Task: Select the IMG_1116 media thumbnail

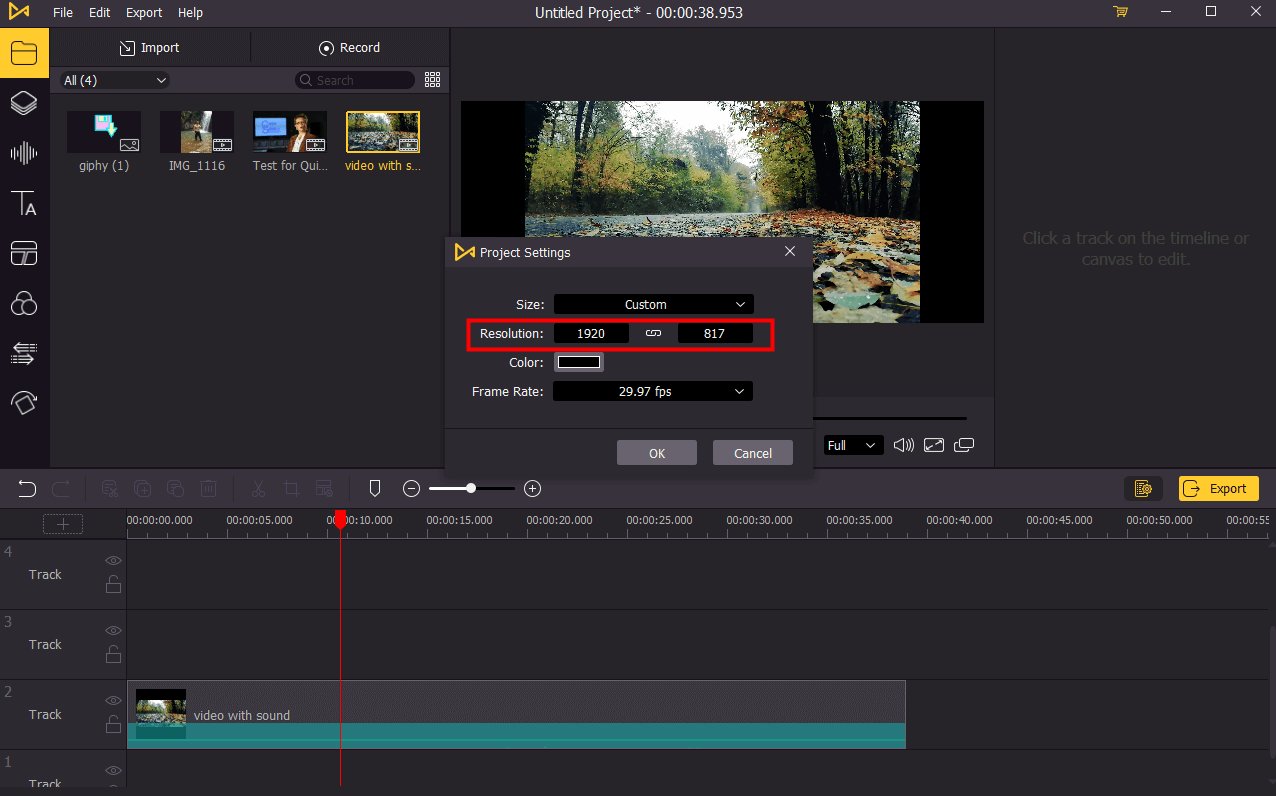Action: 197,132
